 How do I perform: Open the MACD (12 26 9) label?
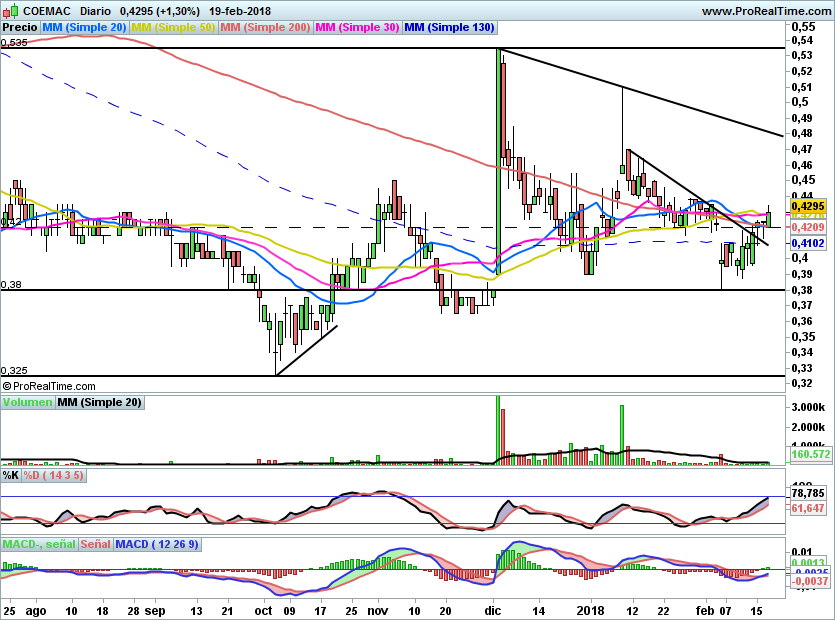coord(158,544)
